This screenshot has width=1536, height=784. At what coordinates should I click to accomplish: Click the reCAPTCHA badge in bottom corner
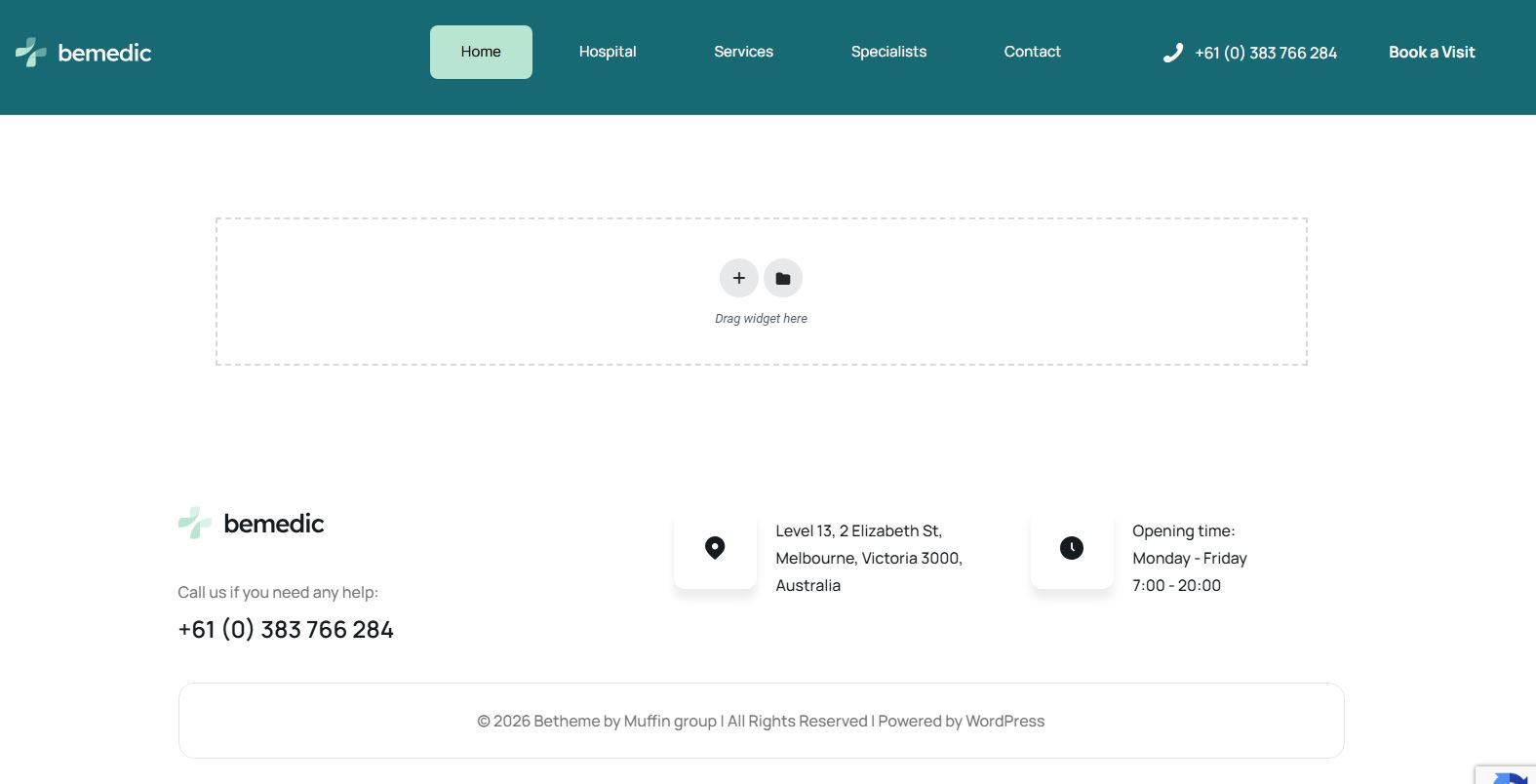1509,775
